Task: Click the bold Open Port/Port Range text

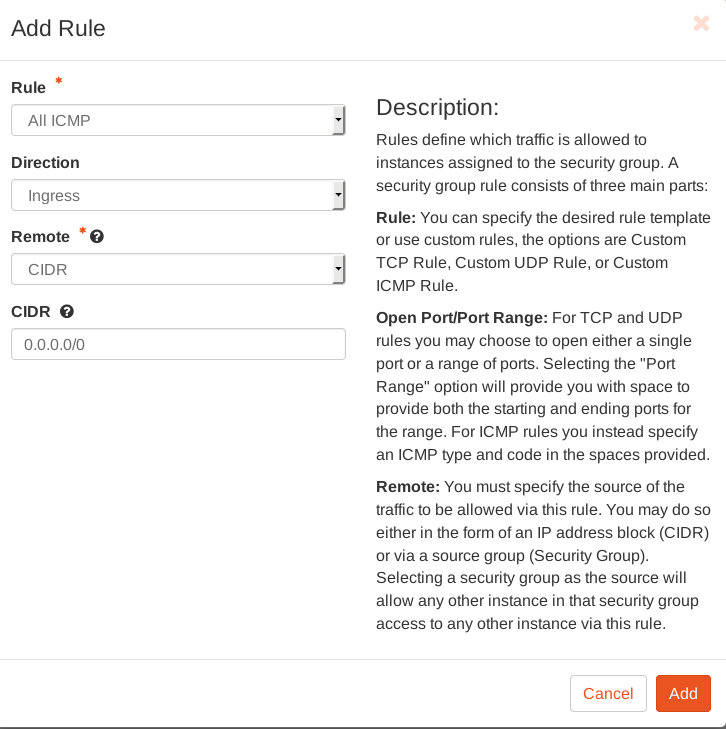Action: click(462, 318)
